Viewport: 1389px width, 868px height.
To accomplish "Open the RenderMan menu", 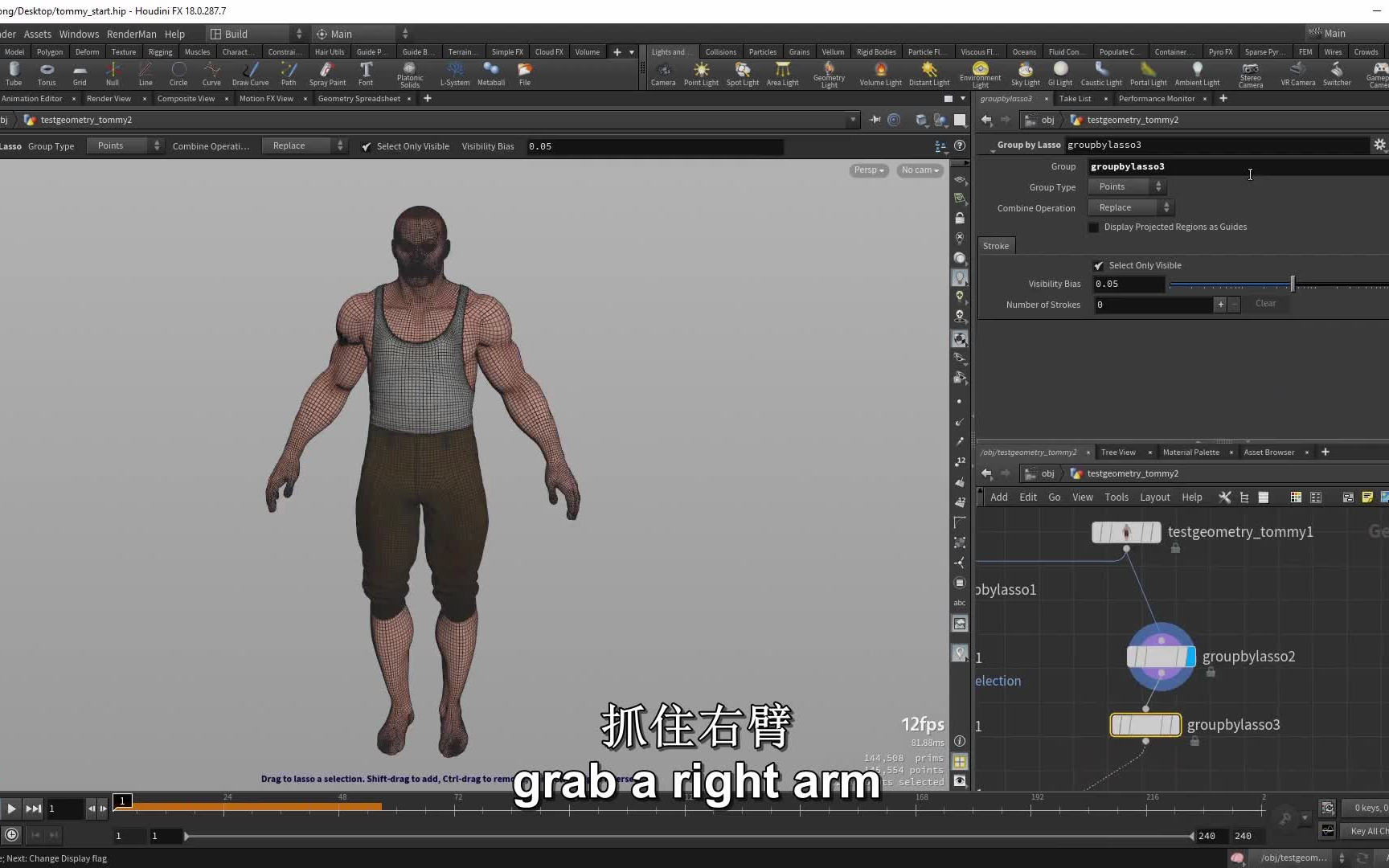I will [x=131, y=34].
